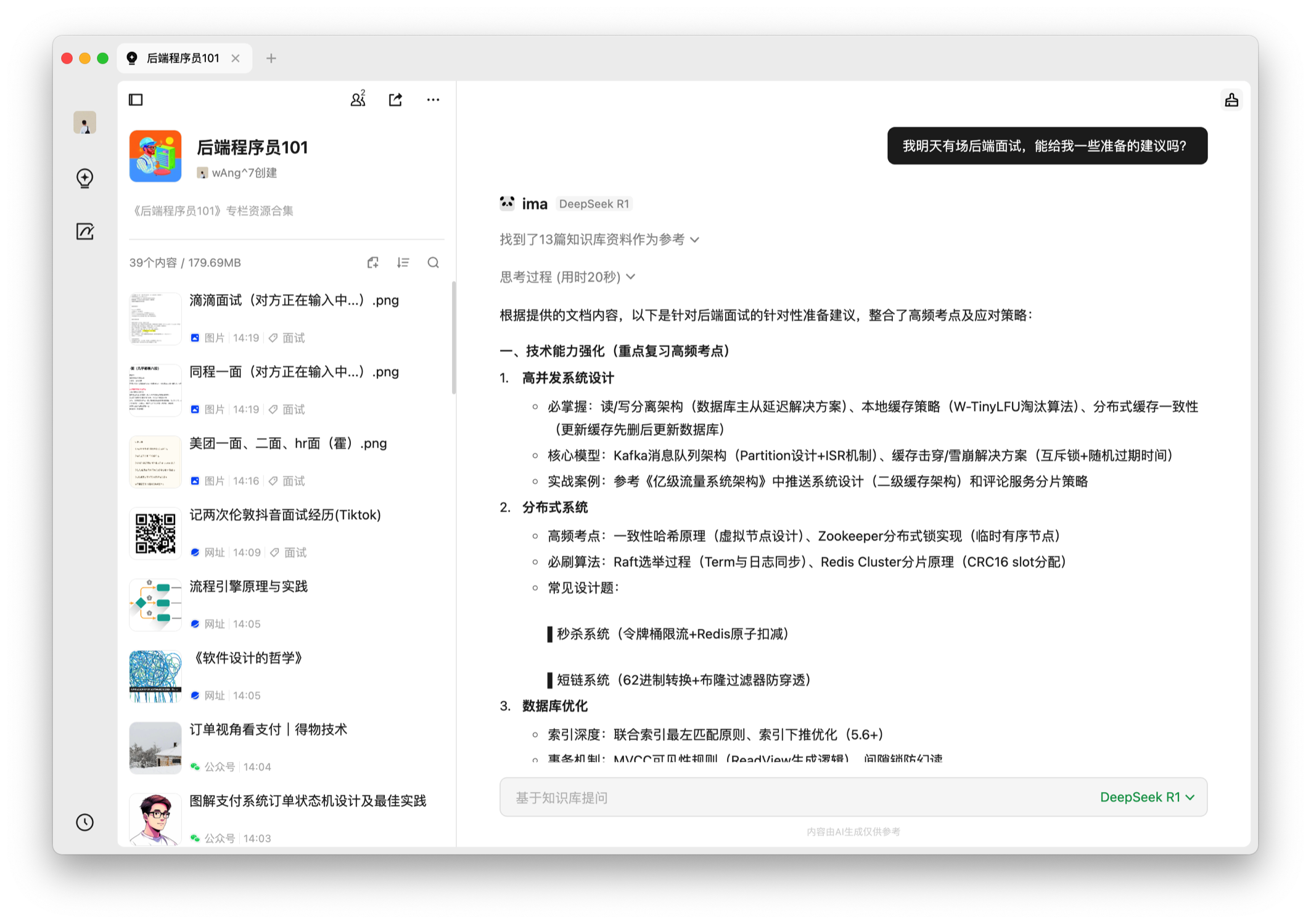The height and width of the screenshot is (924, 1311).
Task: Click the 面试 tag on 同程一面 item
Action: coord(287,409)
